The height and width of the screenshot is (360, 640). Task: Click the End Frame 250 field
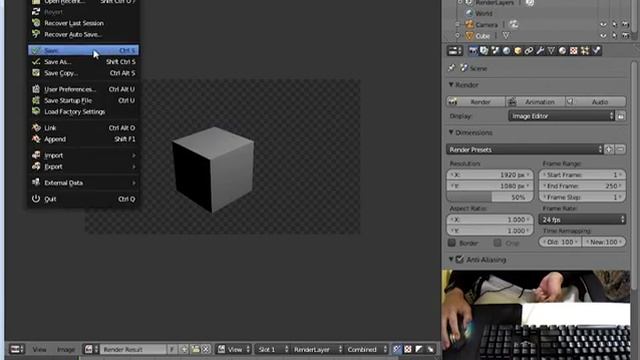coord(582,186)
